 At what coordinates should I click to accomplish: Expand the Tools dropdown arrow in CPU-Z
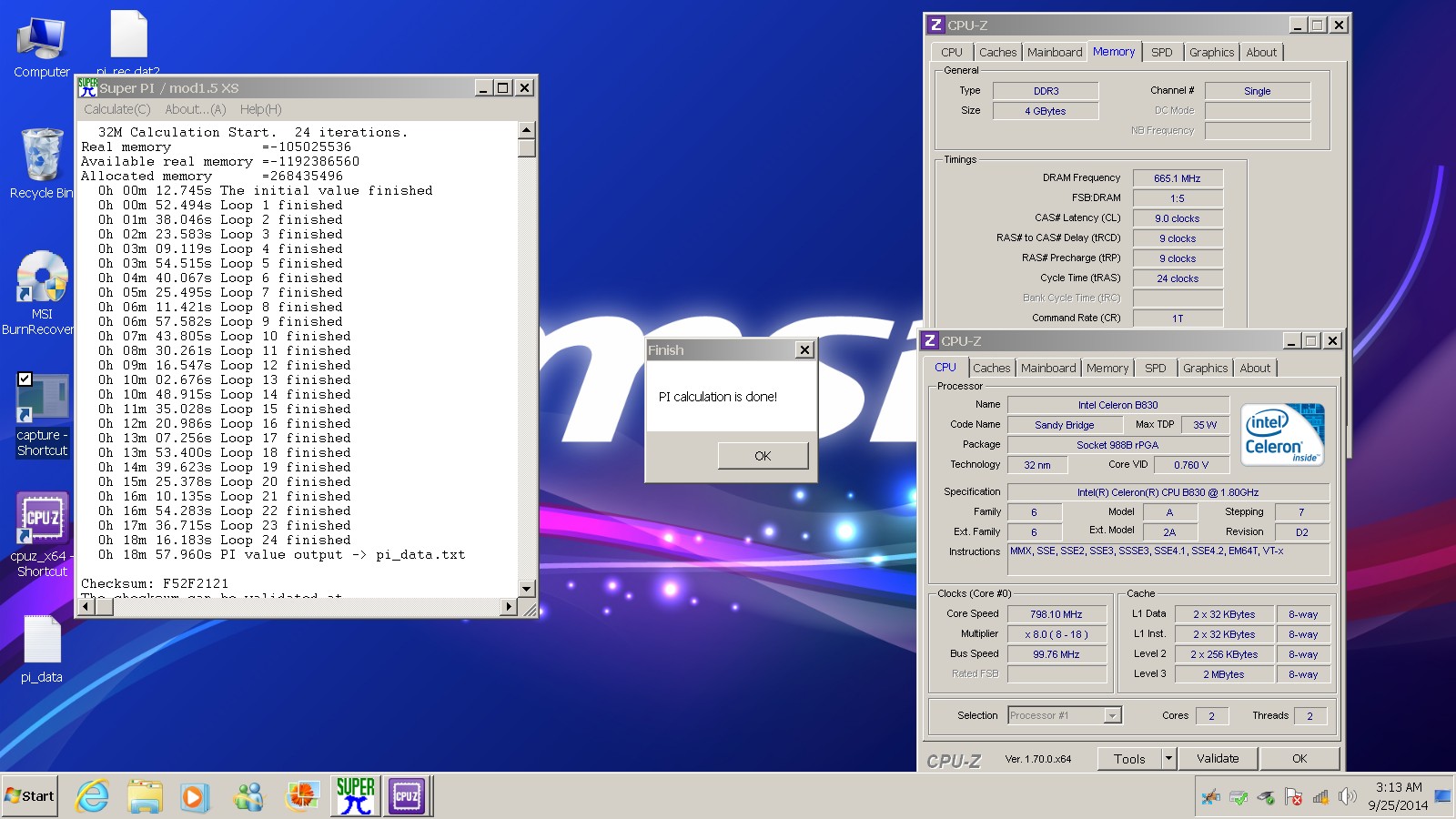[x=1169, y=758]
